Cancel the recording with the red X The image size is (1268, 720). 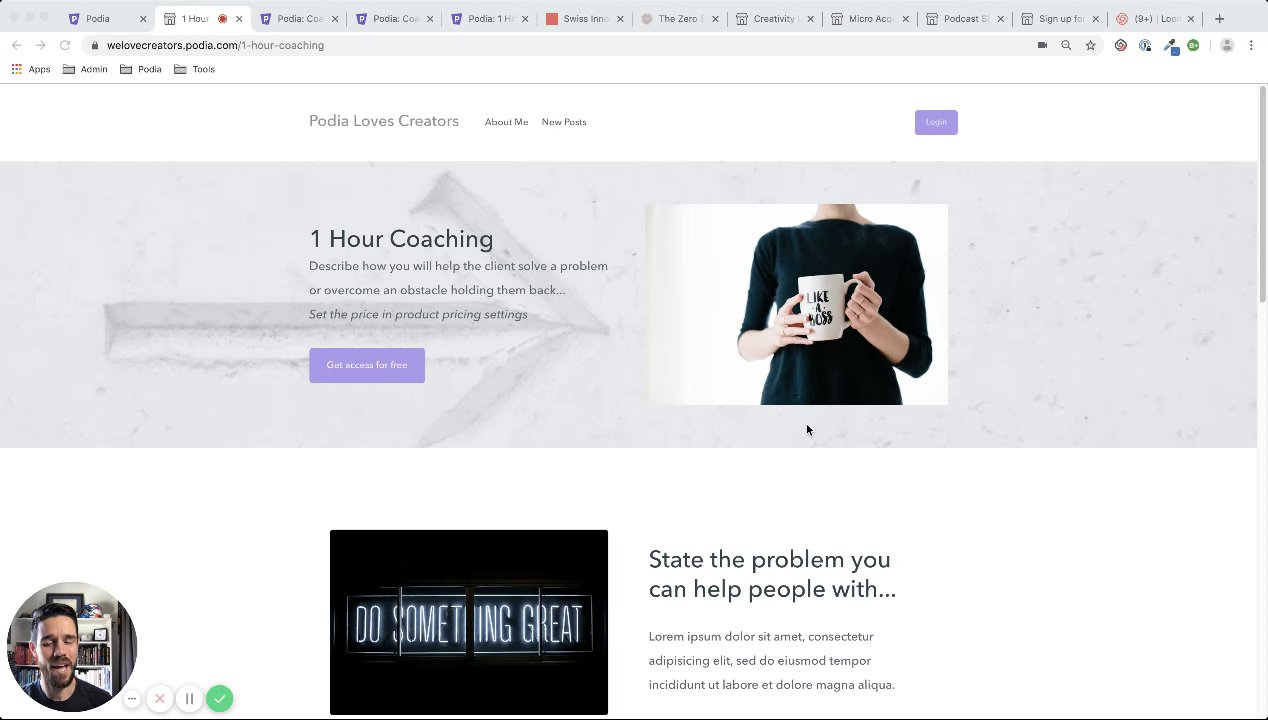(159, 699)
